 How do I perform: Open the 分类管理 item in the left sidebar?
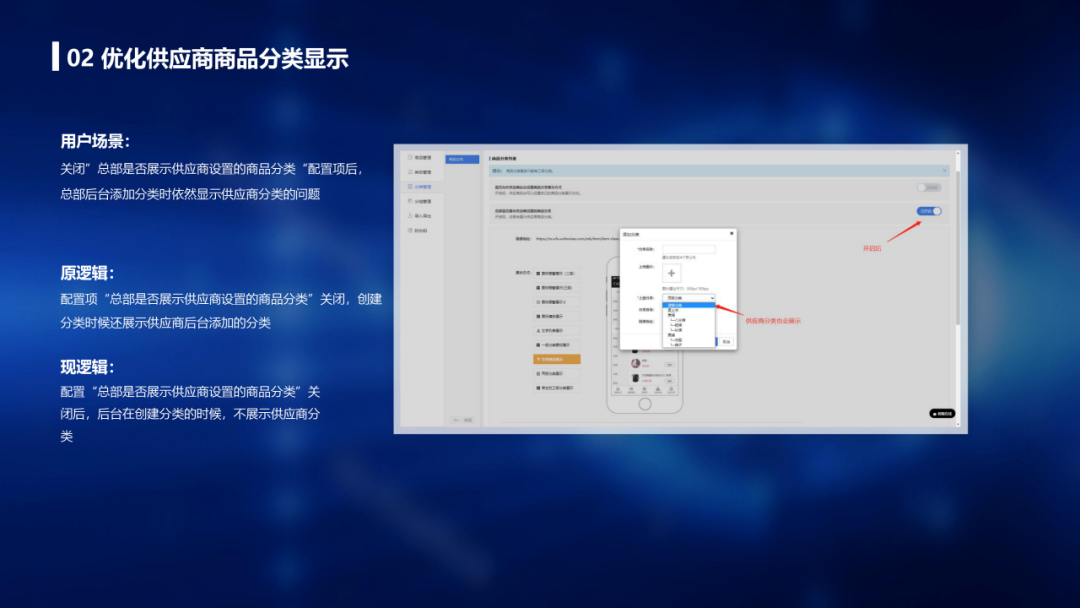coord(419,187)
